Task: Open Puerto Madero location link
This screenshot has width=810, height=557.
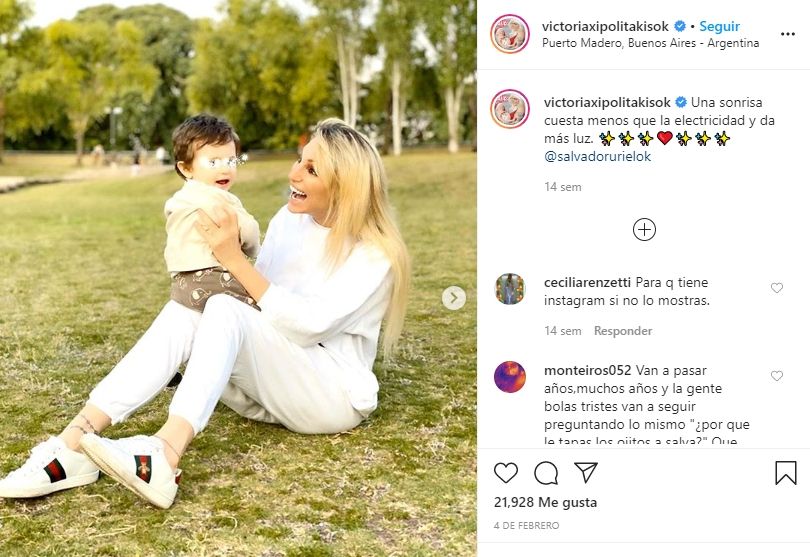Action: click(x=650, y=43)
